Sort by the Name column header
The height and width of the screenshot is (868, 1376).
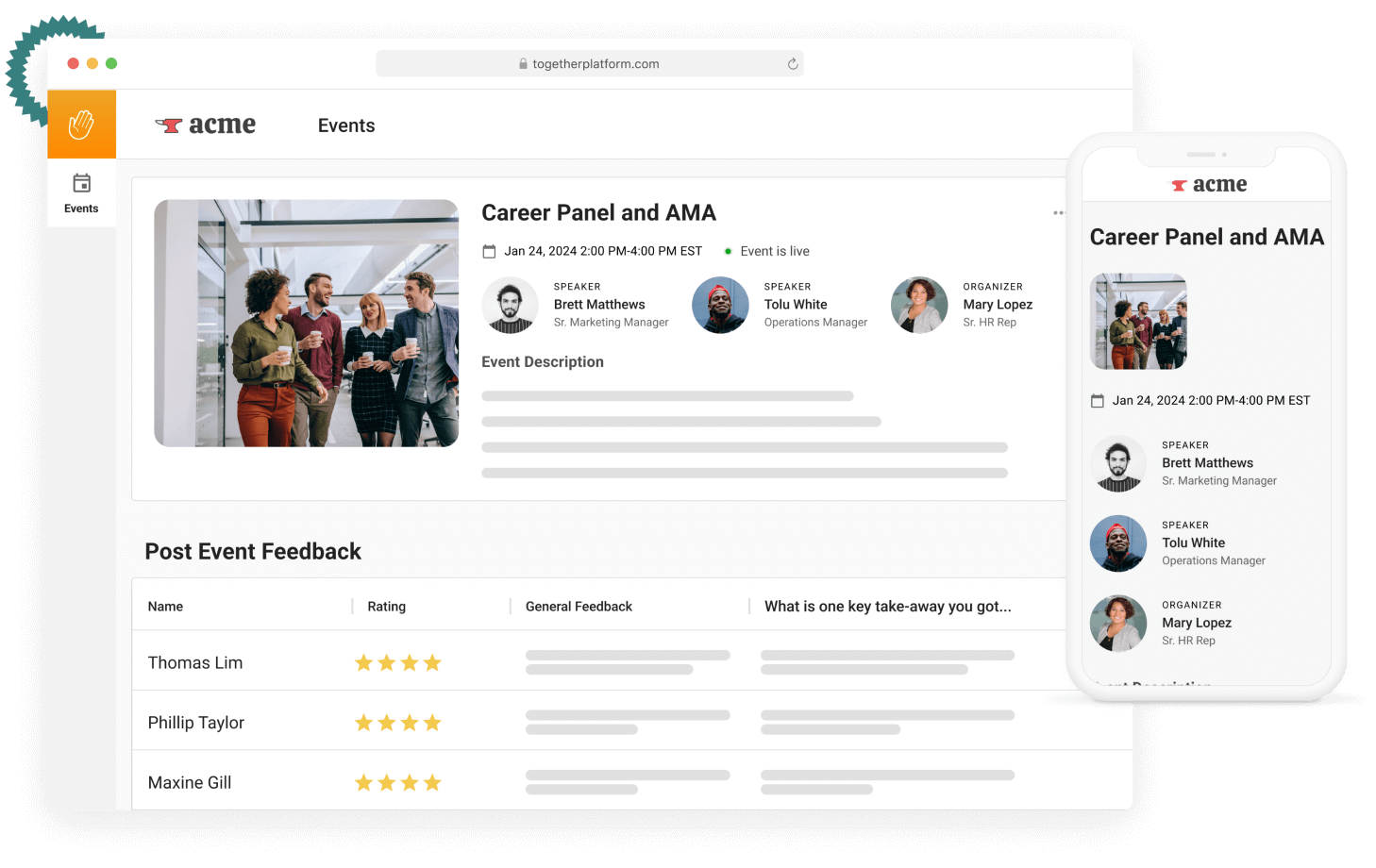point(166,607)
